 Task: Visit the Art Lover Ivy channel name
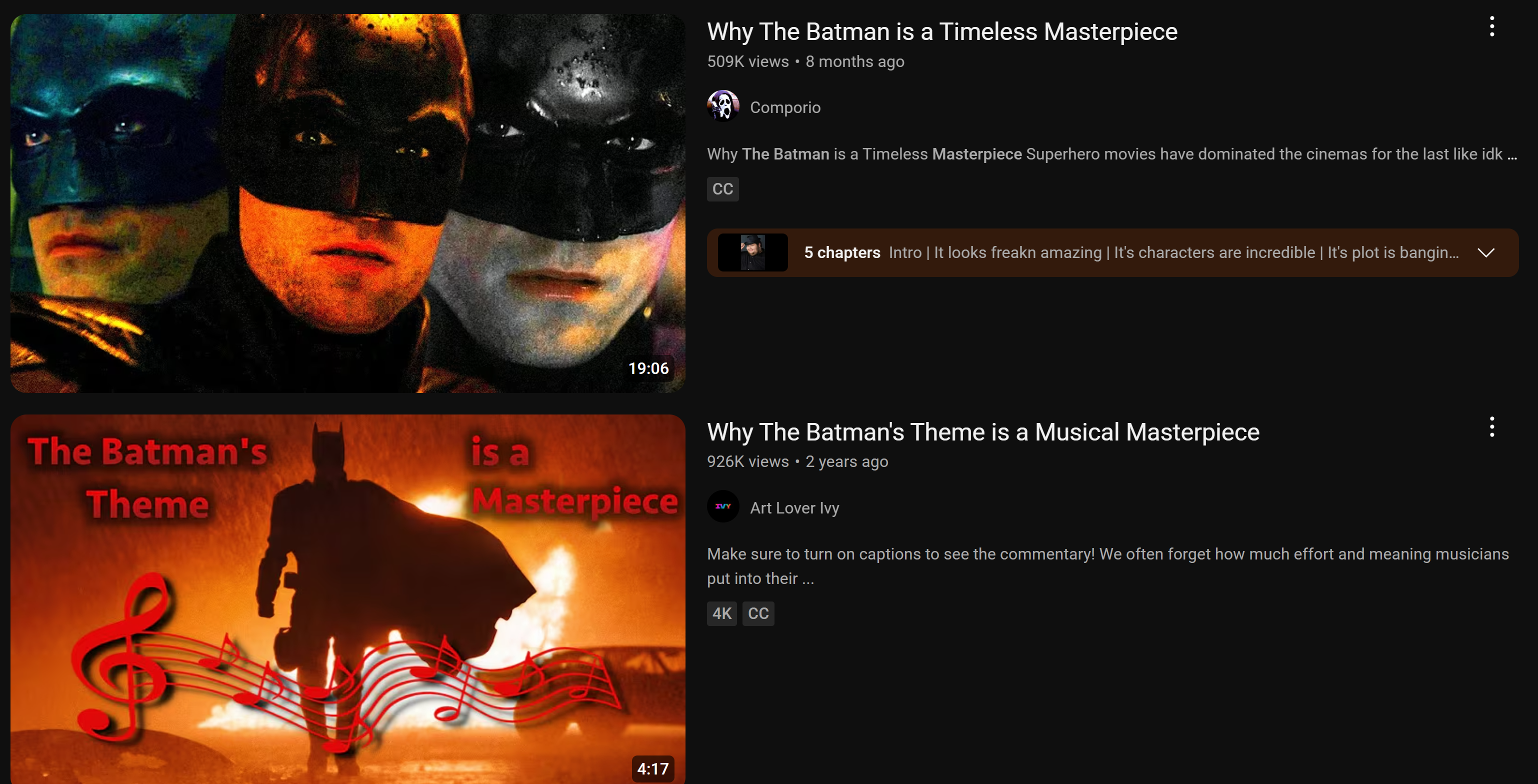coord(794,507)
